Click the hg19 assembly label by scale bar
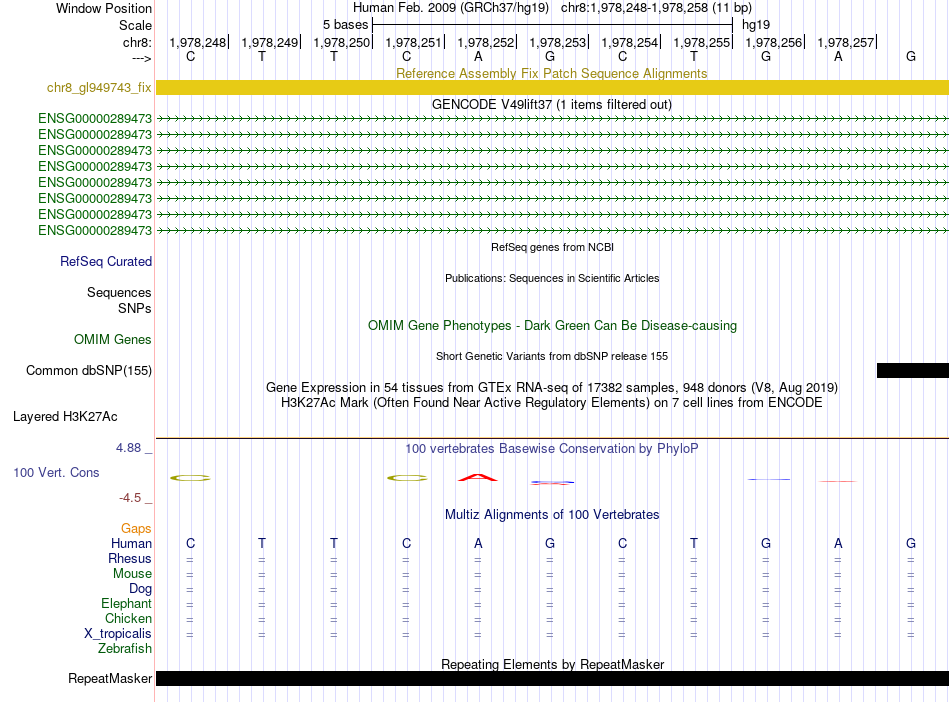The image size is (950, 702). click(756, 25)
